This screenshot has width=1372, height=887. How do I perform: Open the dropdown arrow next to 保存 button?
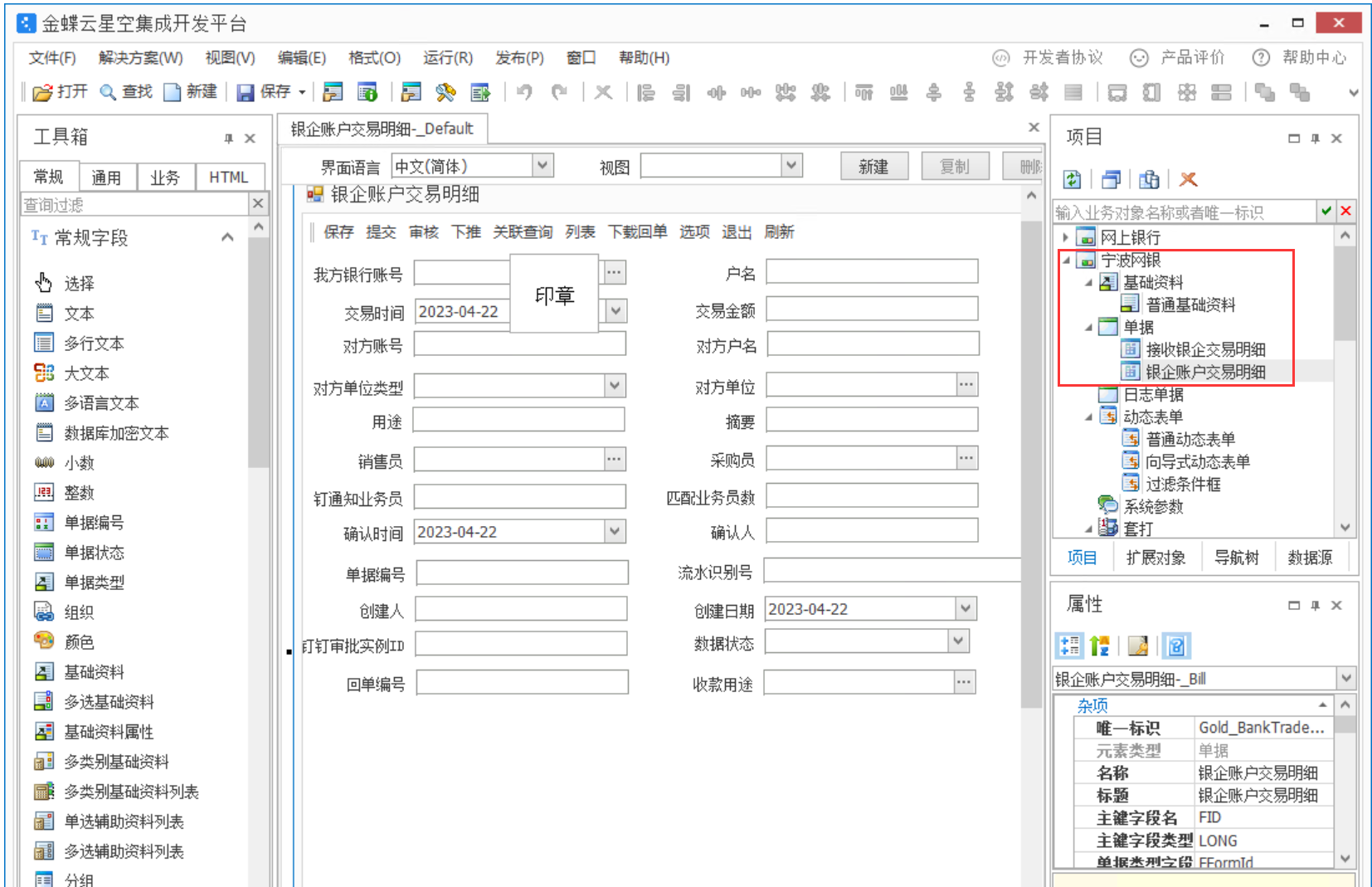pos(302,92)
